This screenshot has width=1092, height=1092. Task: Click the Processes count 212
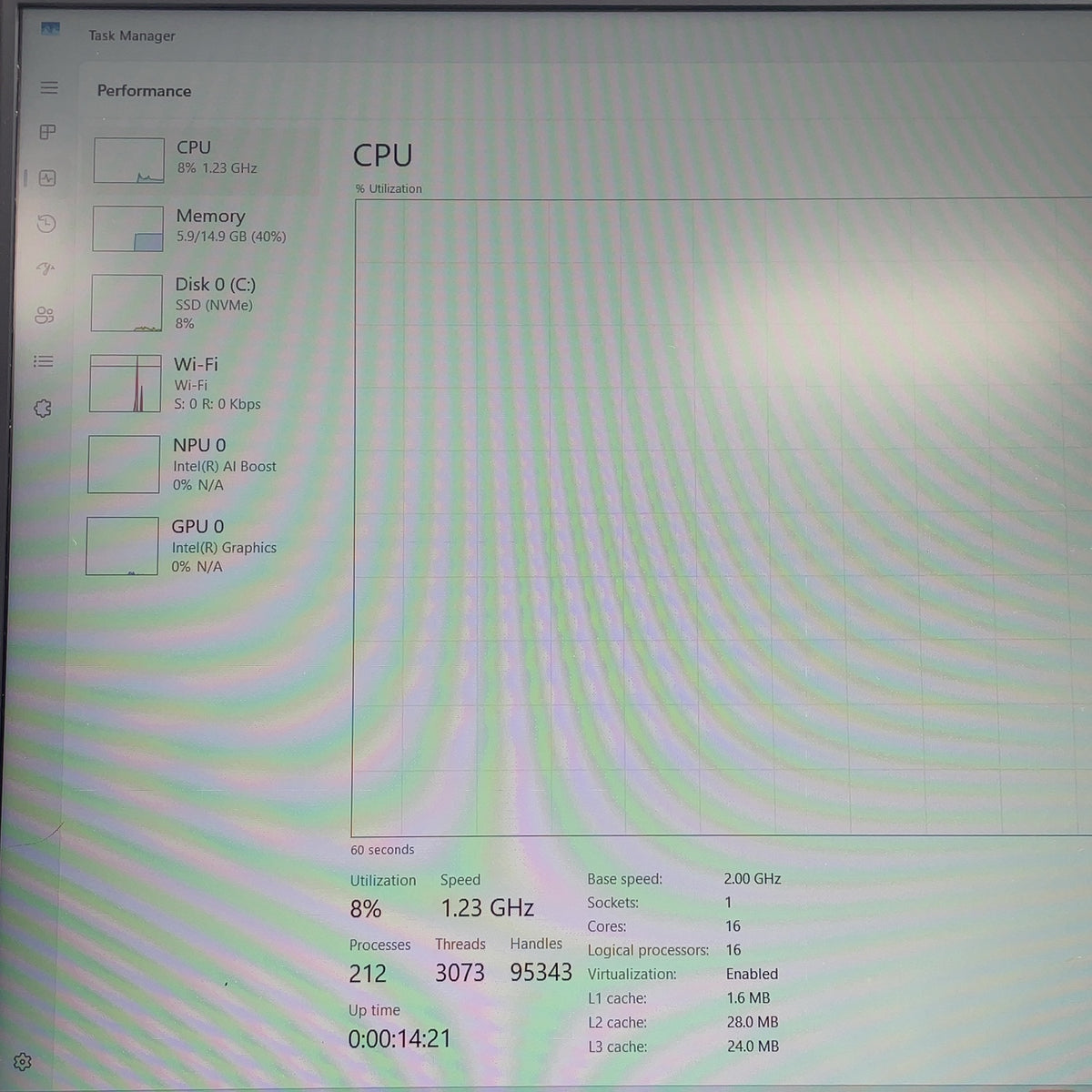click(368, 974)
